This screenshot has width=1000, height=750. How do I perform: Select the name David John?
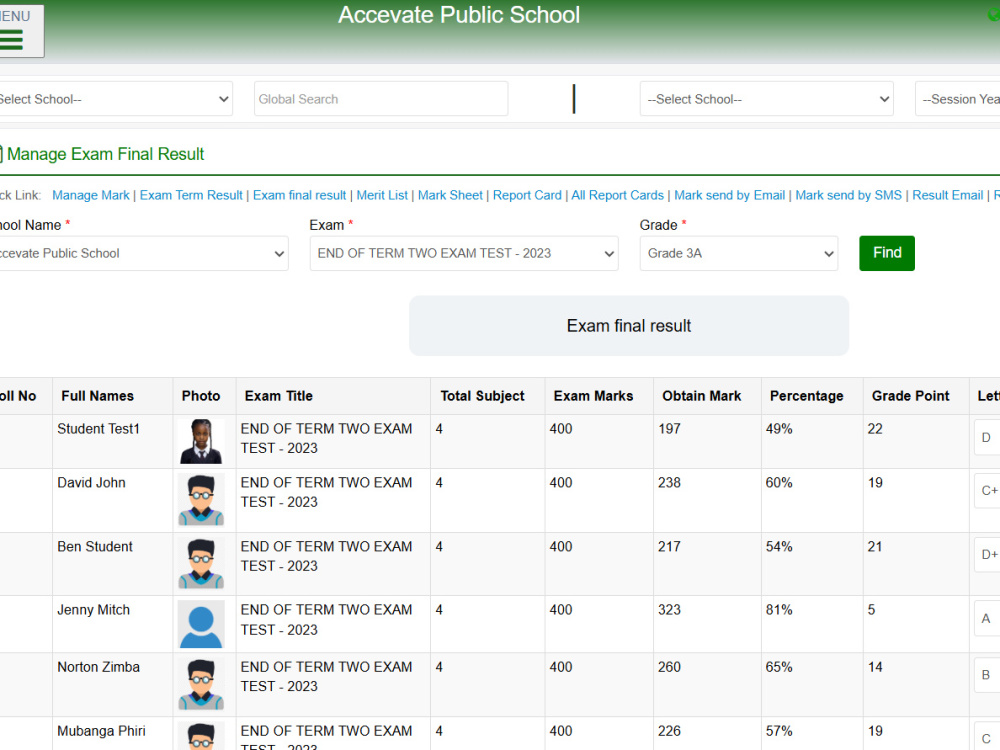(x=91, y=483)
